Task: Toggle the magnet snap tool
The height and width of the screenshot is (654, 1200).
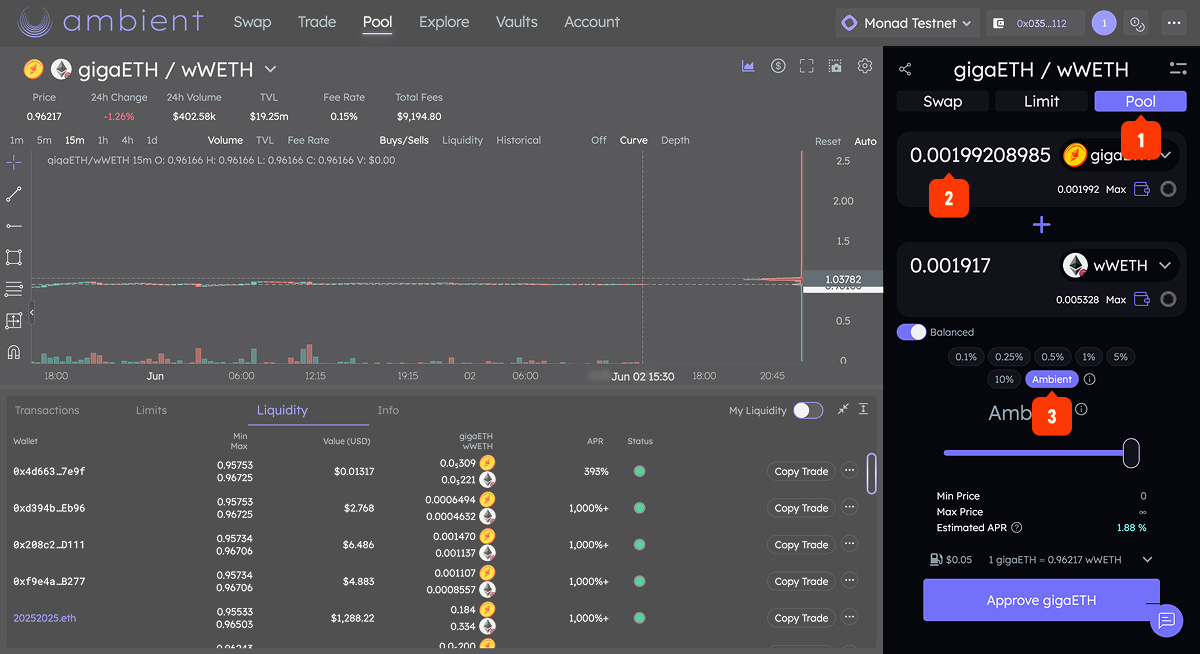Action: pyautogui.click(x=14, y=352)
